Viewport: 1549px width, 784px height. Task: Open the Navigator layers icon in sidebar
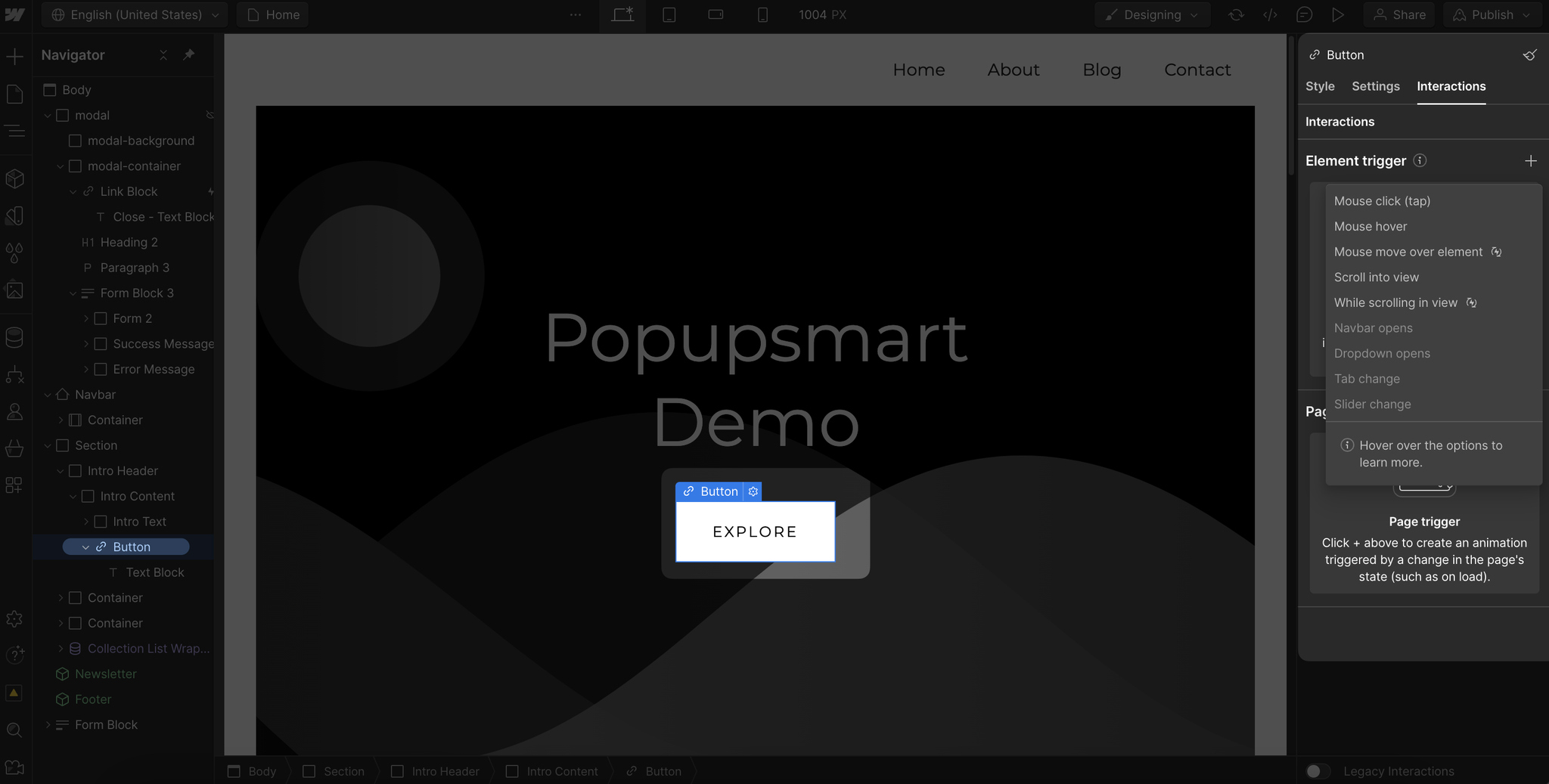tap(14, 132)
